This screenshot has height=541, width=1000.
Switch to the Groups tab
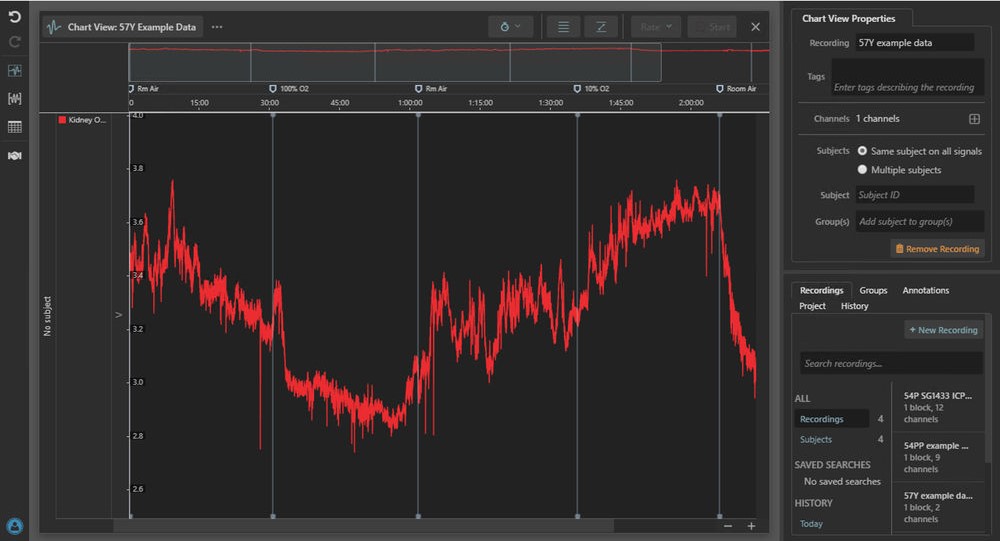(873, 290)
